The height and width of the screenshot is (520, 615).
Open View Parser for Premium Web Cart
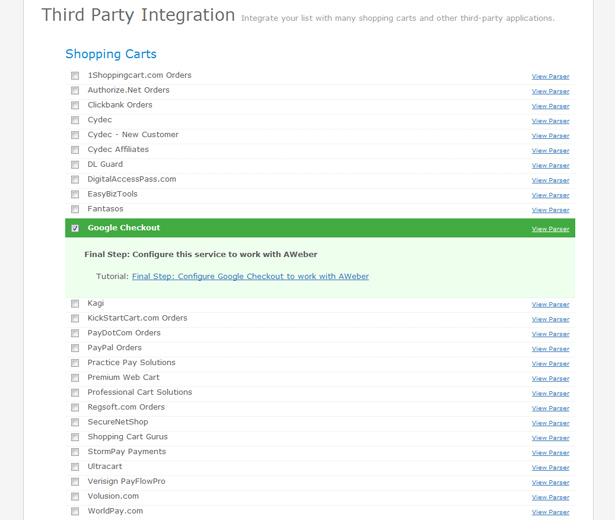point(550,379)
